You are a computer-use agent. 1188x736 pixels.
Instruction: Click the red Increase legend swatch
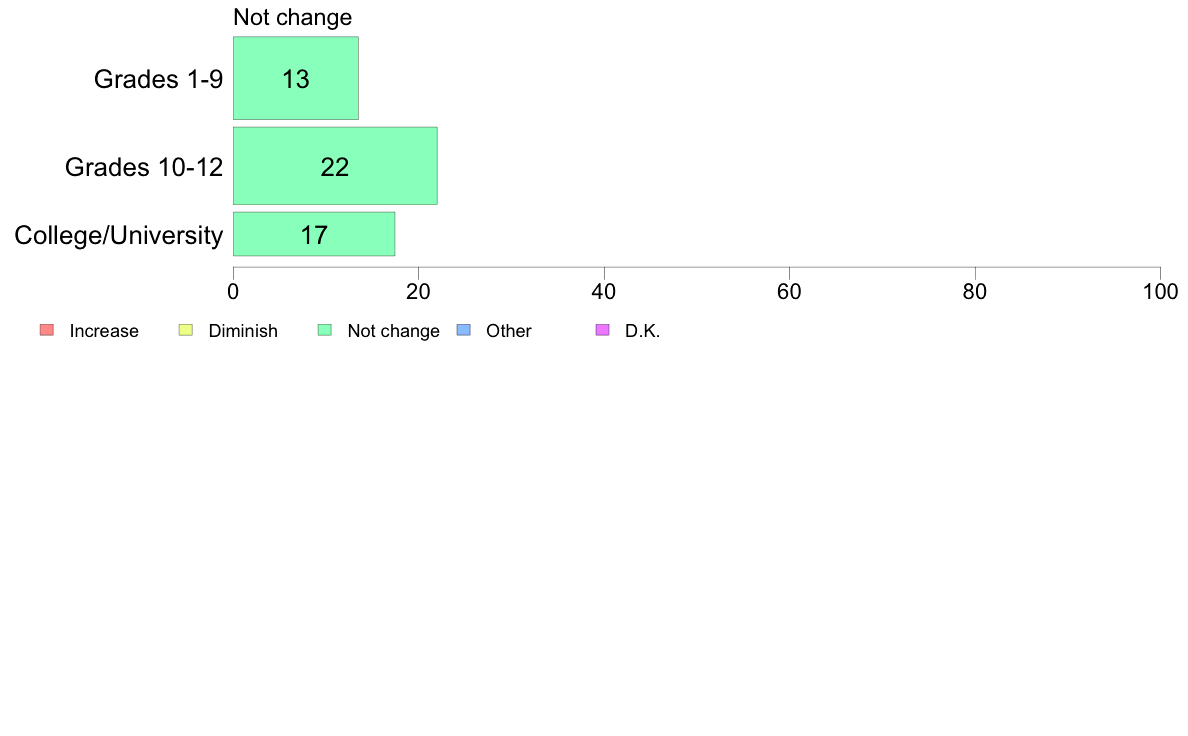click(x=47, y=330)
